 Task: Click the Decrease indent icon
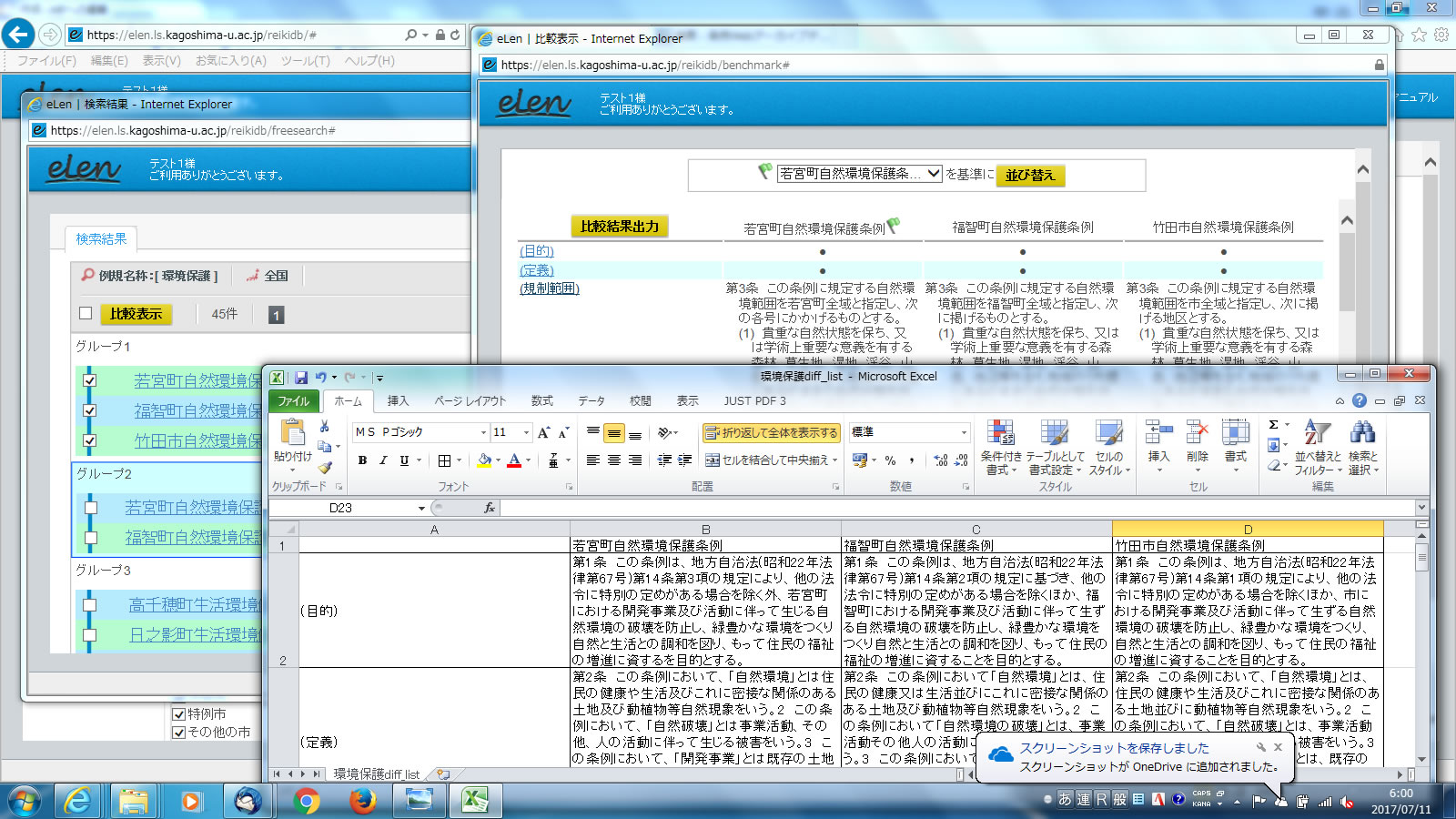point(664,460)
